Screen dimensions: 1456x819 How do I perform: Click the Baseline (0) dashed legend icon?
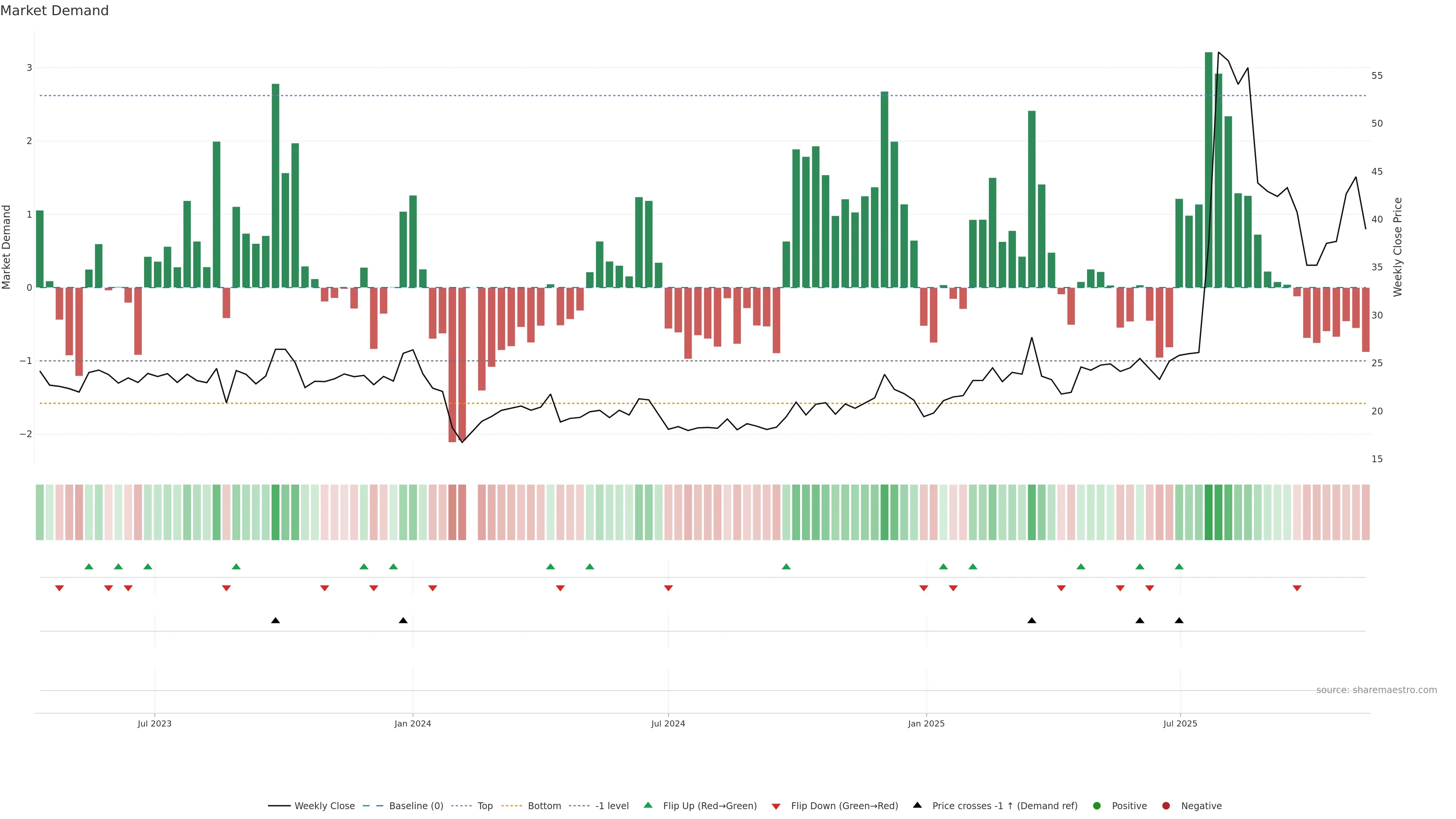(x=372, y=806)
